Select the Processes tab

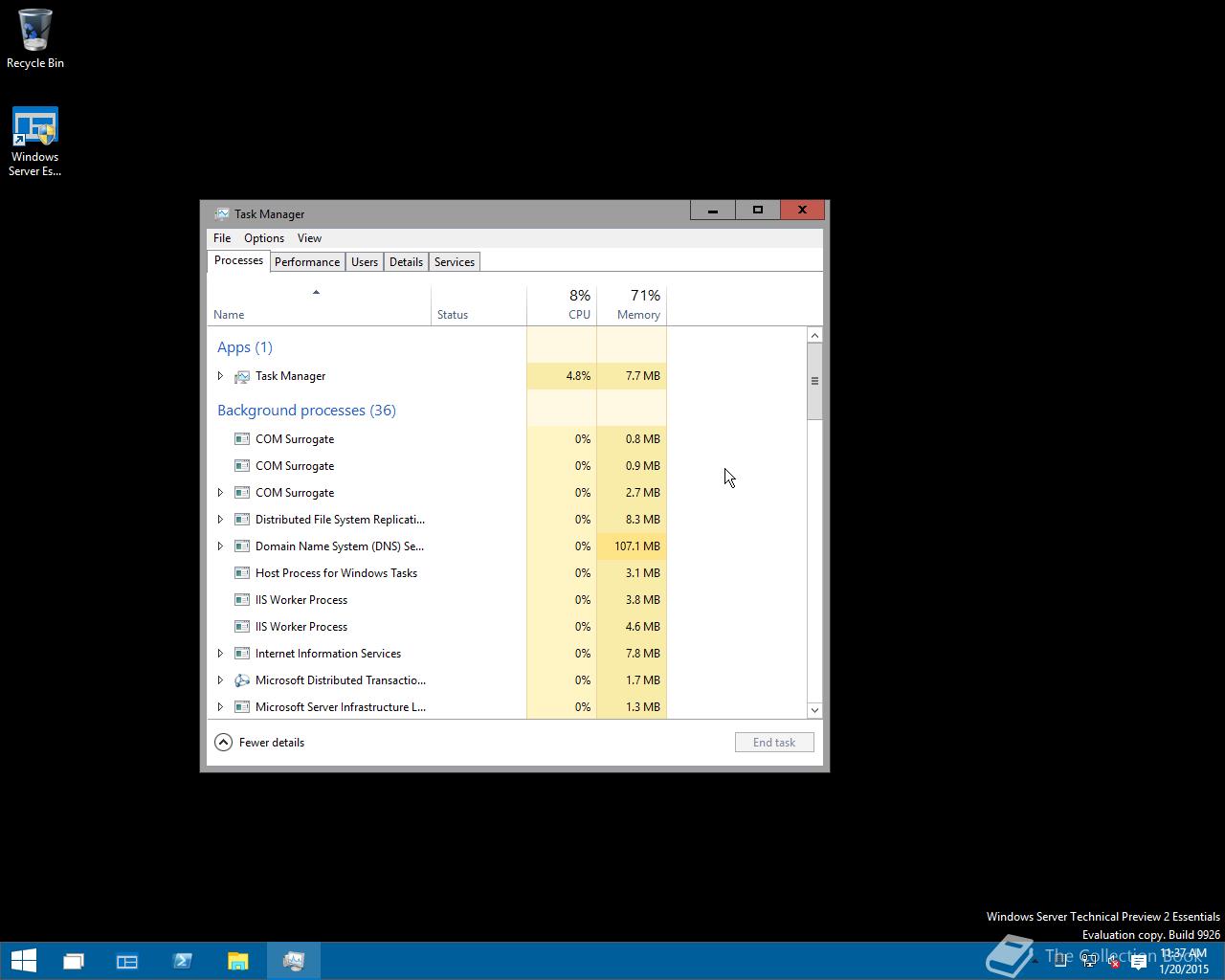[238, 260]
